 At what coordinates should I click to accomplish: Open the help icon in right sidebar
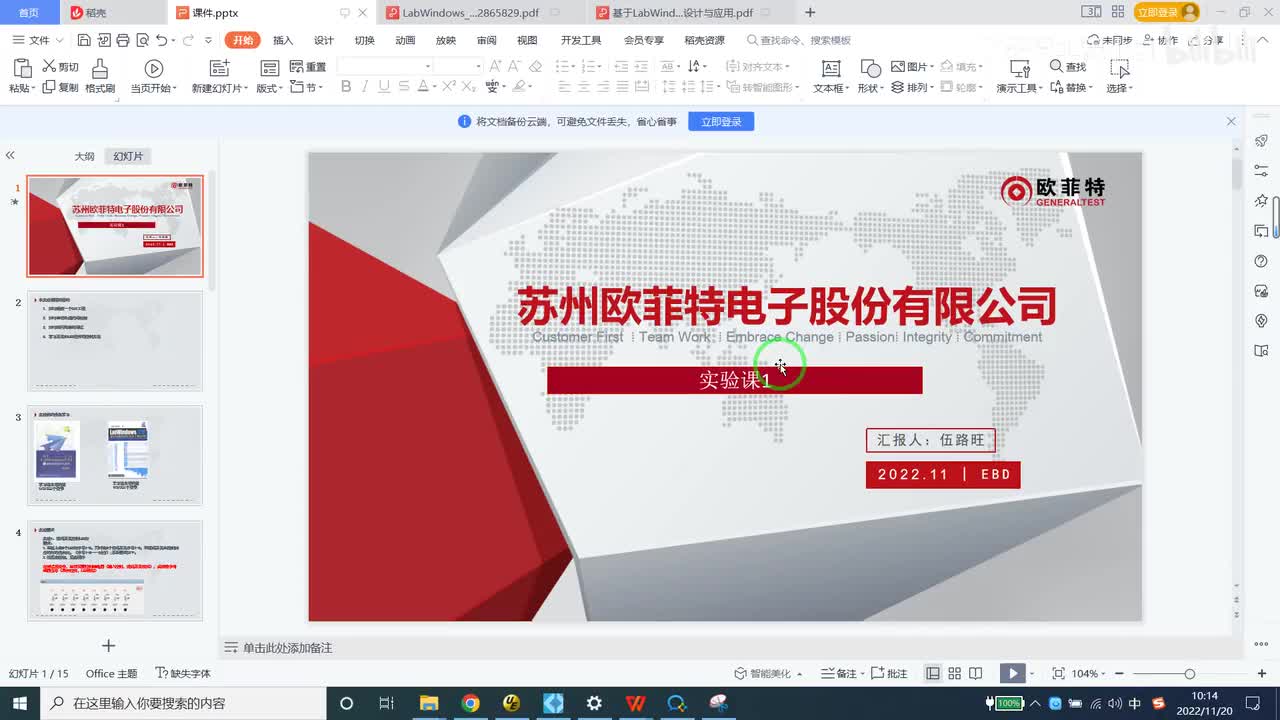1261,261
